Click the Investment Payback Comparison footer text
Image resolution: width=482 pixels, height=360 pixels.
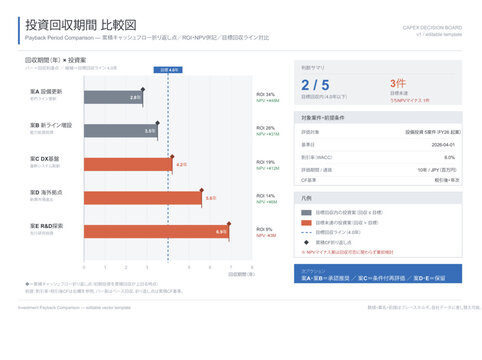point(74,308)
